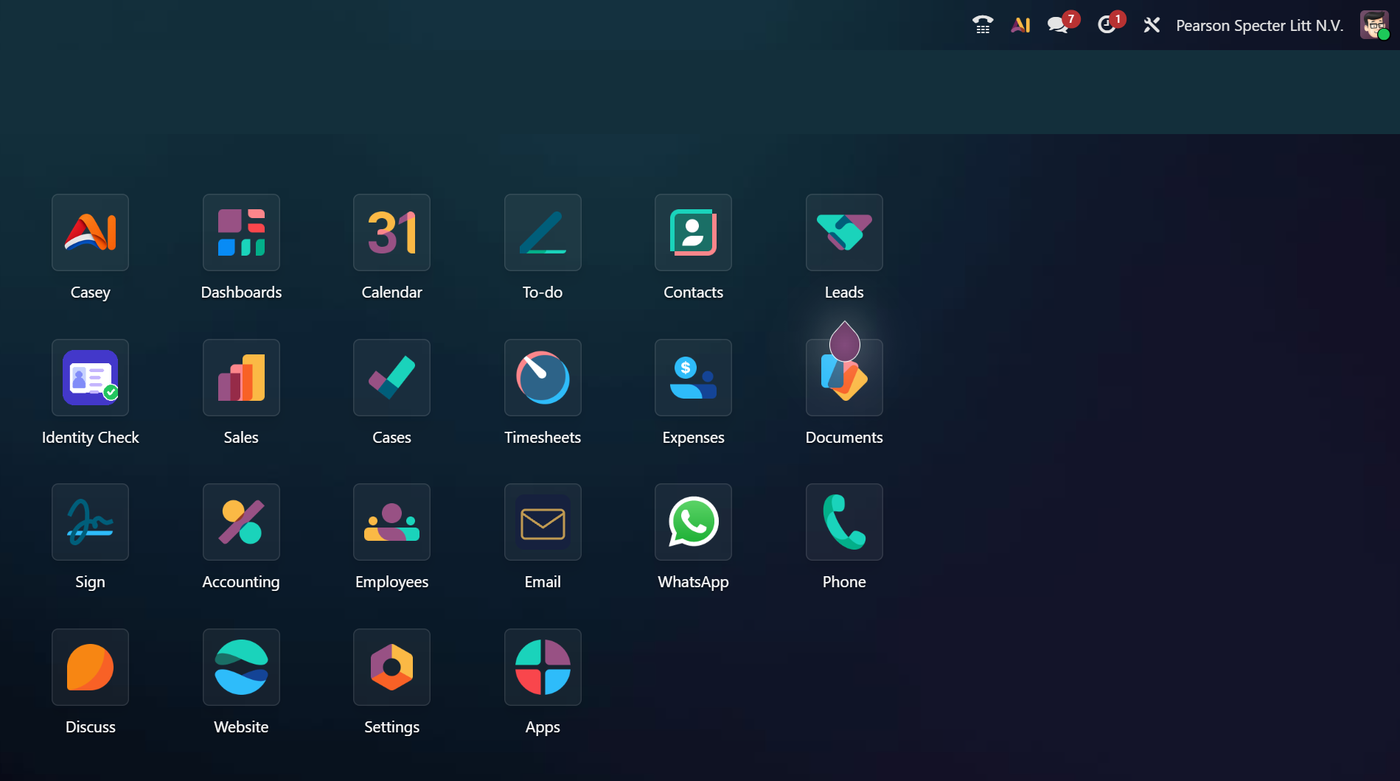Image resolution: width=1400 pixels, height=781 pixels.
Task: Launch the Sign app
Action: [90, 522]
